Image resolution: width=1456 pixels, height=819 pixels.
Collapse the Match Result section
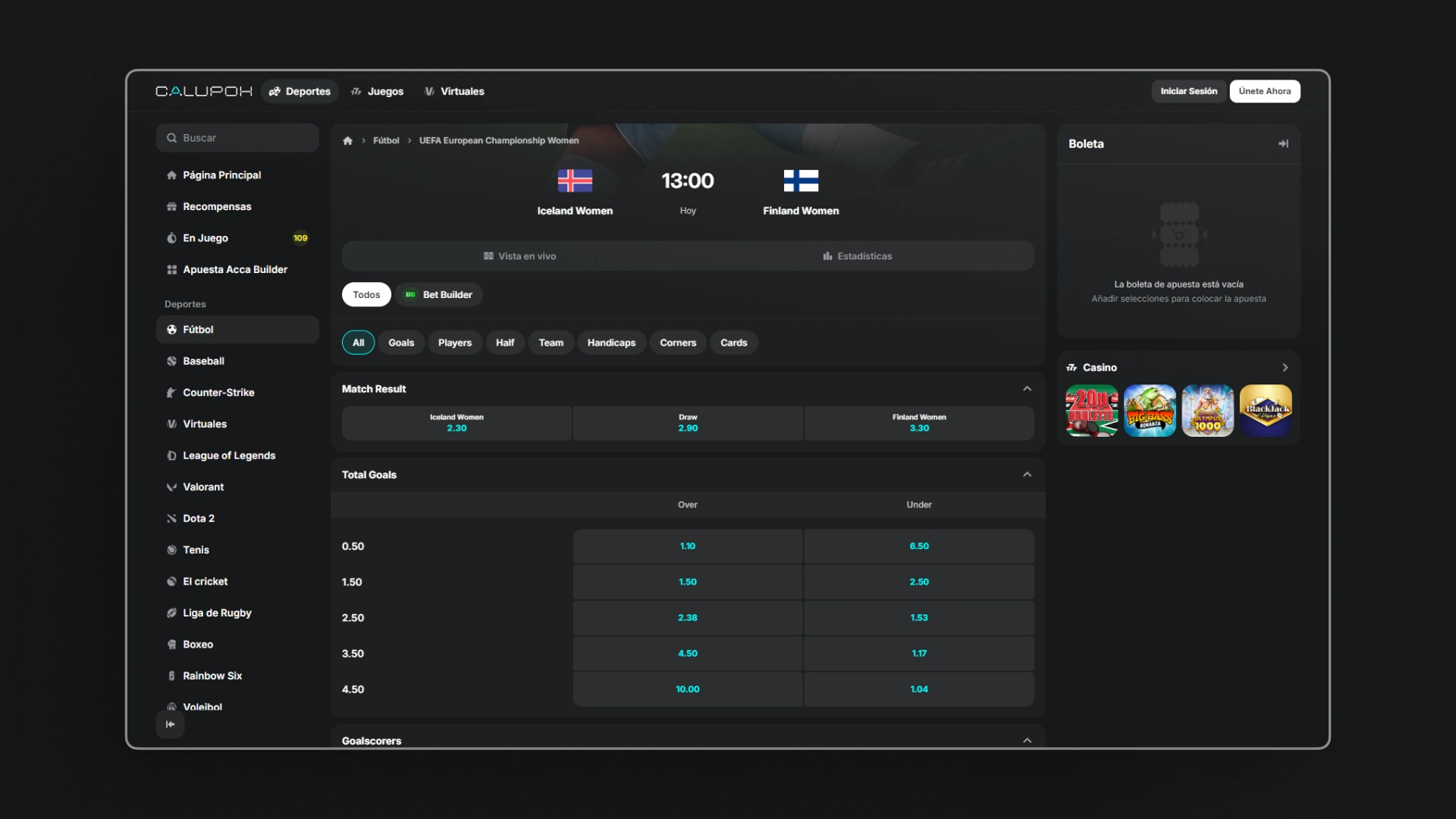1027,389
